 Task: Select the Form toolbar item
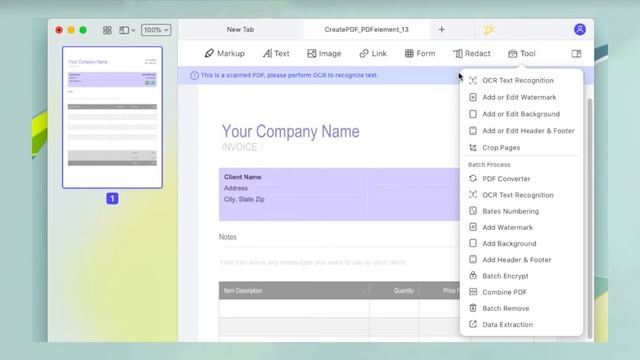420,53
